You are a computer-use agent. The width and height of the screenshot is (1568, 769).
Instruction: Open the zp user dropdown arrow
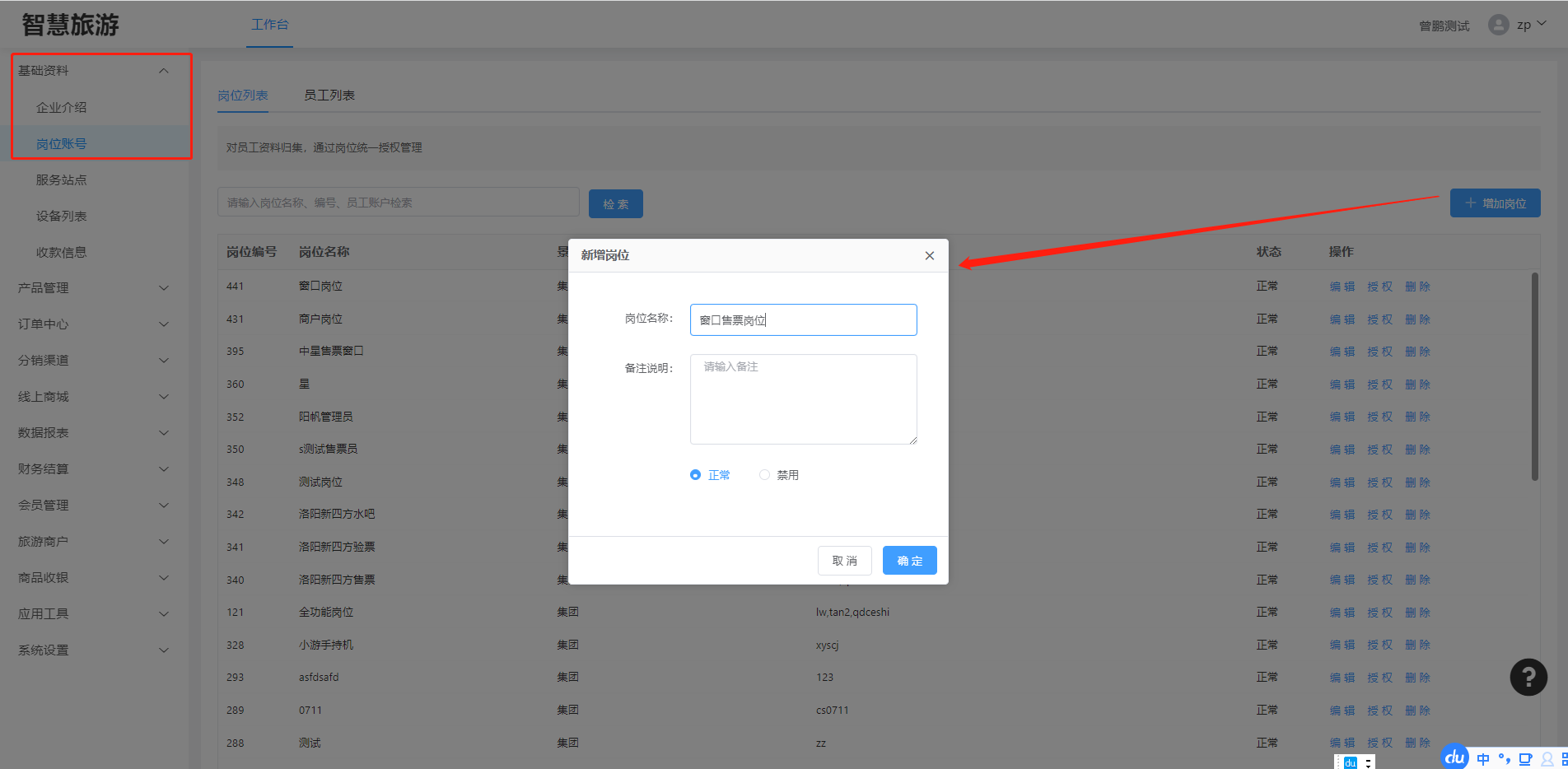coord(1542,24)
